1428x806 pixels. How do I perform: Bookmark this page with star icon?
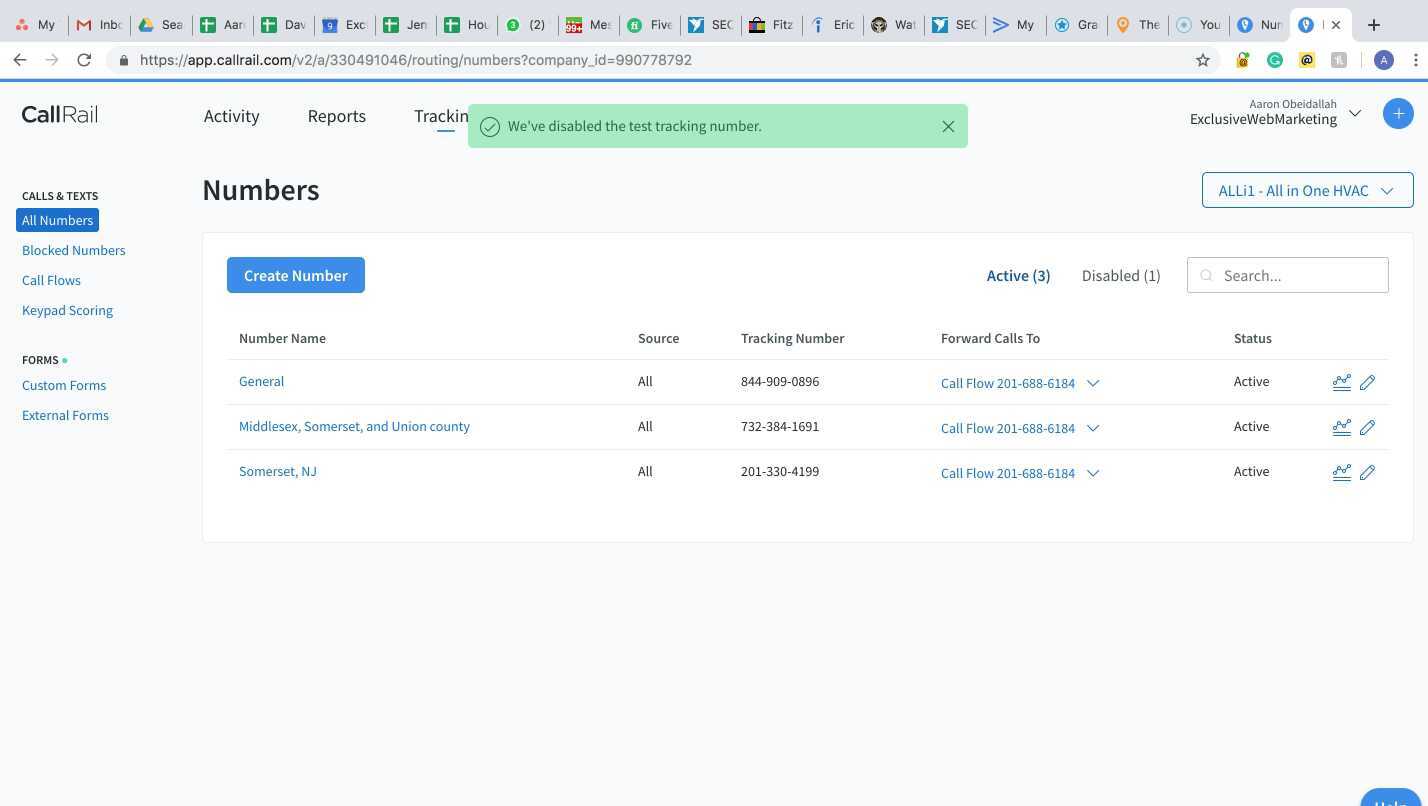(1203, 60)
